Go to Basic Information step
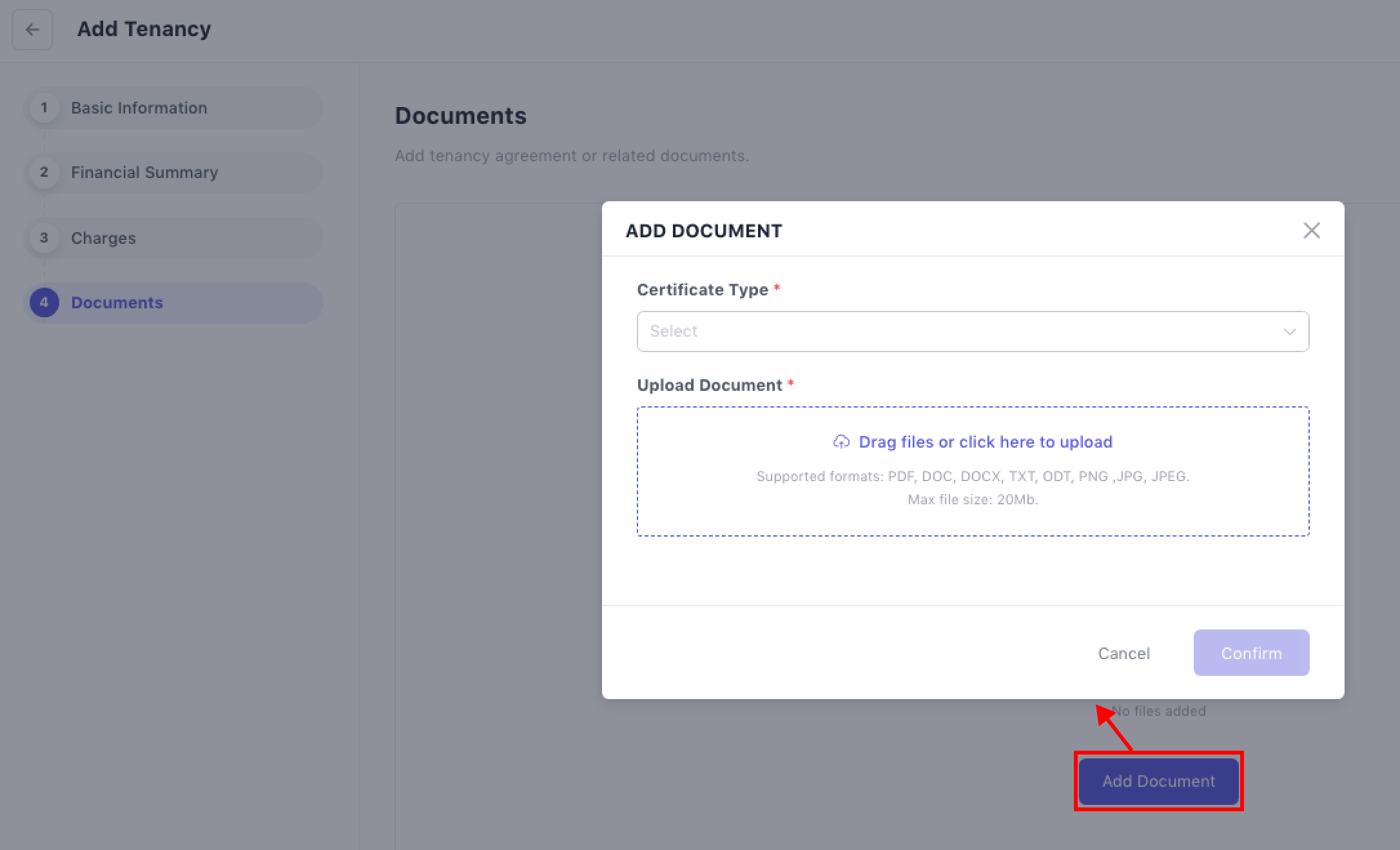Viewport: 1400px width, 850px height. coord(139,108)
